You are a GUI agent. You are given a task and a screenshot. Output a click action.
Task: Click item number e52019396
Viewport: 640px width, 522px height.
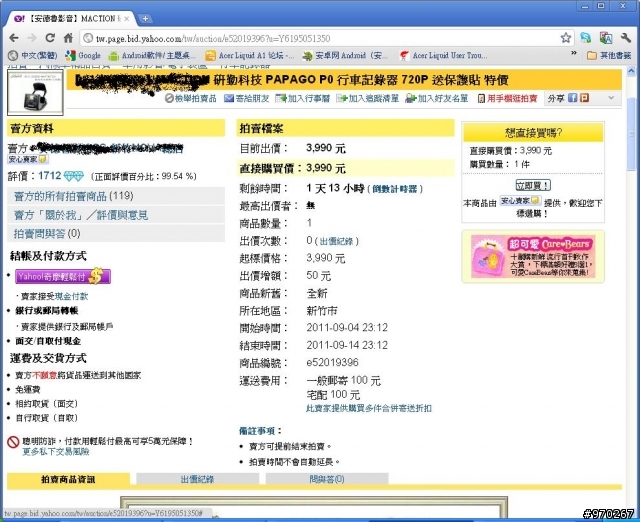click(332, 362)
